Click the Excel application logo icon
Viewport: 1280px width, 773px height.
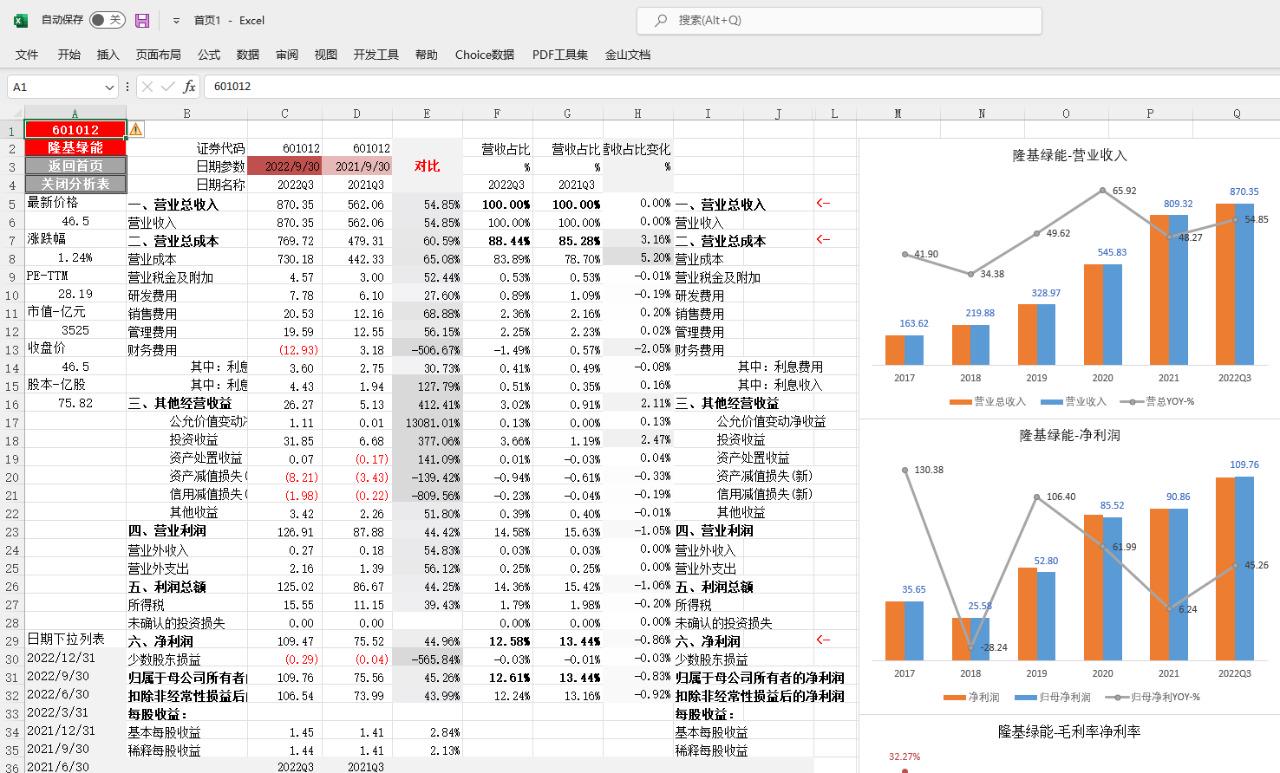coord(20,20)
